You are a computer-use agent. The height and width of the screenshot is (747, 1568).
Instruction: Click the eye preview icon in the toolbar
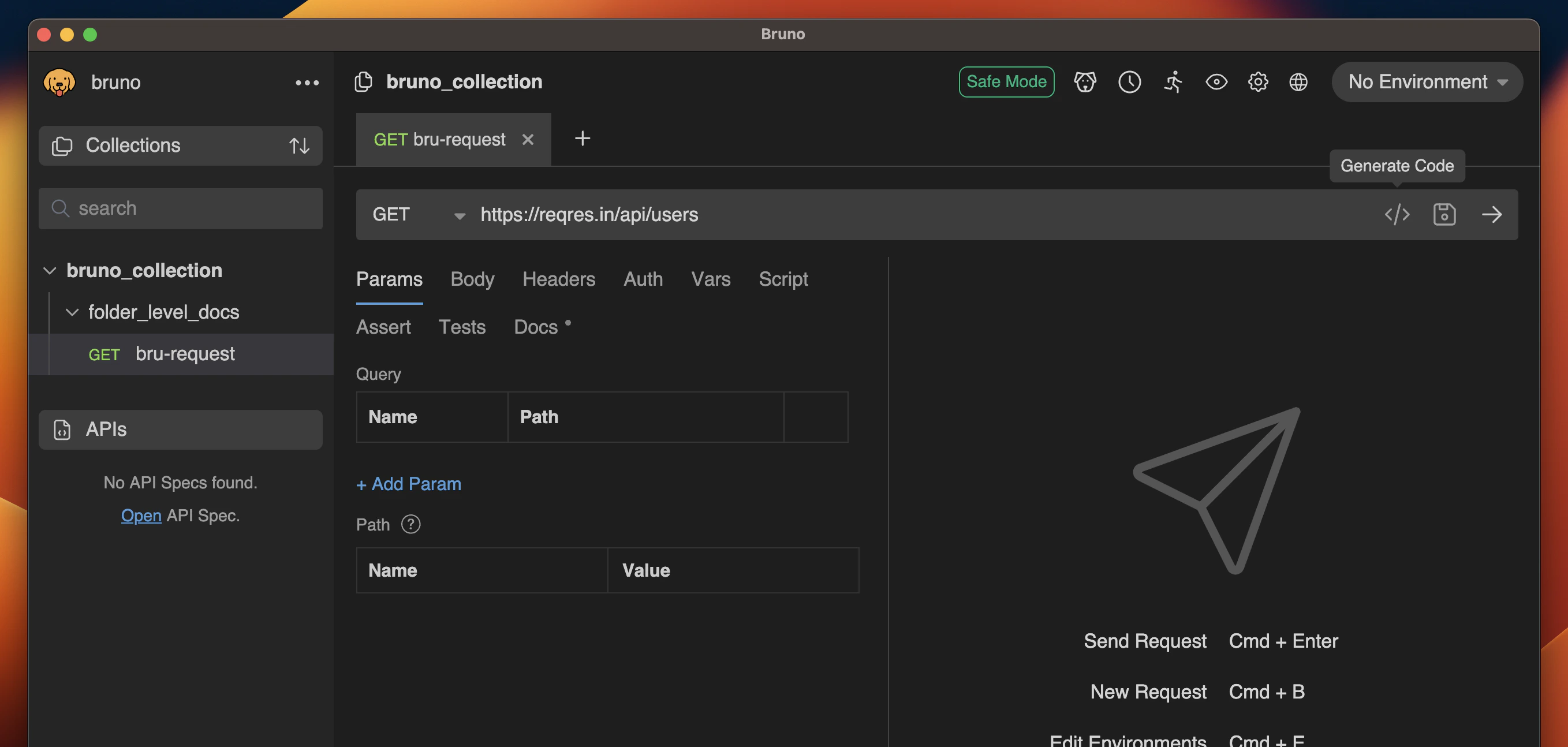point(1216,81)
